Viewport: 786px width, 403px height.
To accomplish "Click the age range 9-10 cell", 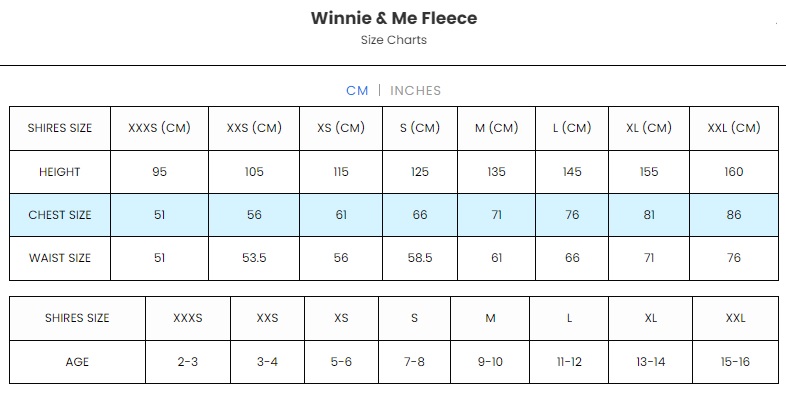I will coord(491,362).
